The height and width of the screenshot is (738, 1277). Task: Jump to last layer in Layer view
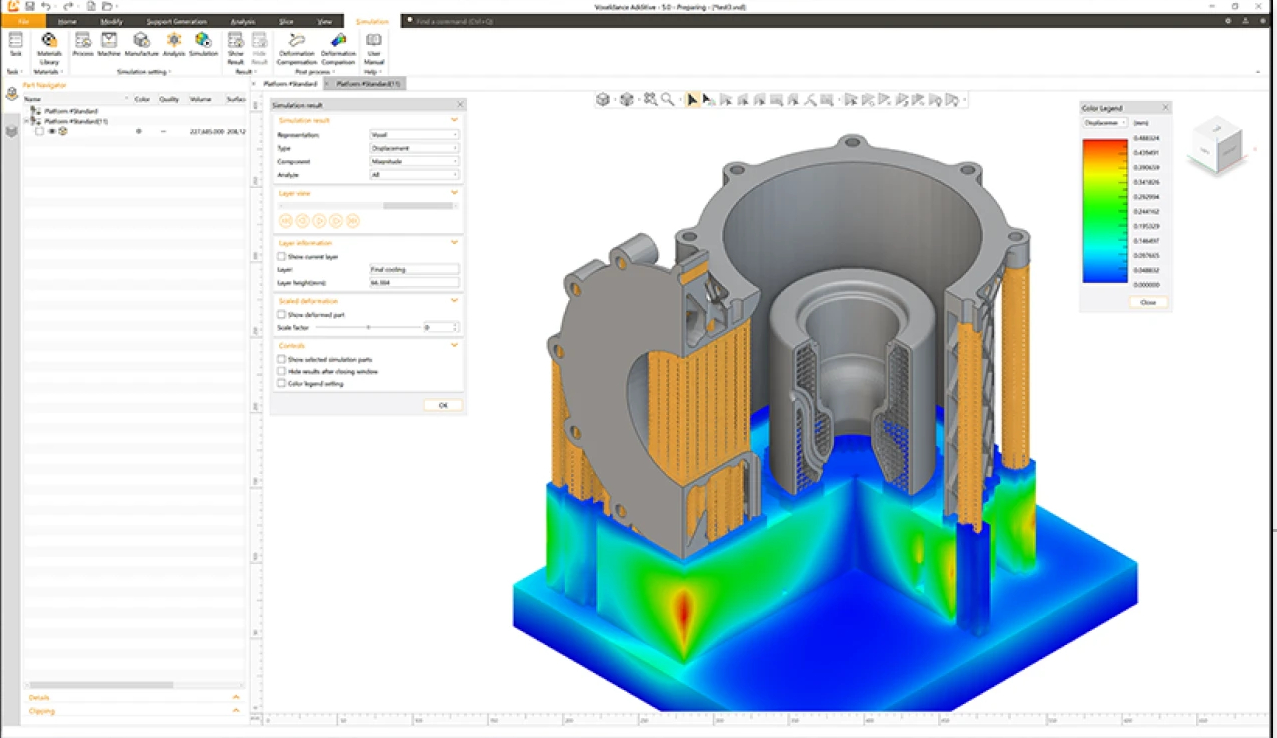(353, 221)
